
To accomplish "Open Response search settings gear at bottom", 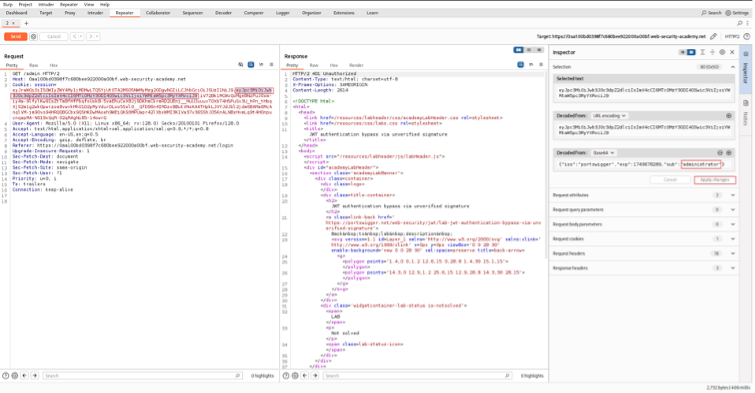I will 295,376.
